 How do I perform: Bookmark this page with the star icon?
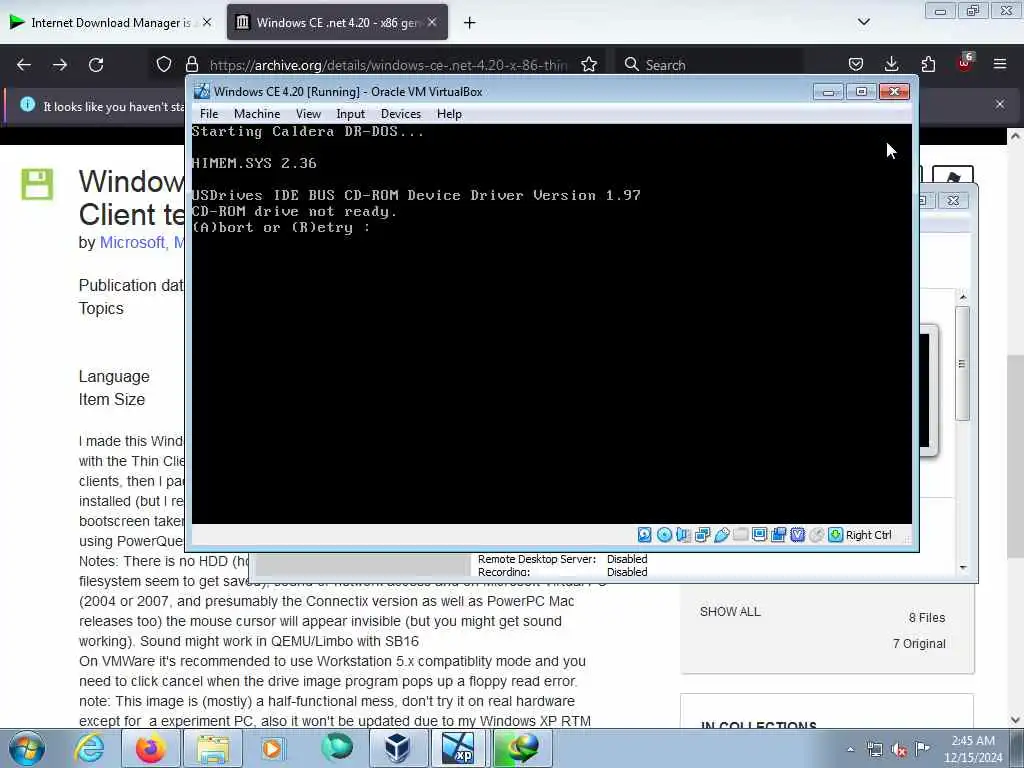pos(589,65)
